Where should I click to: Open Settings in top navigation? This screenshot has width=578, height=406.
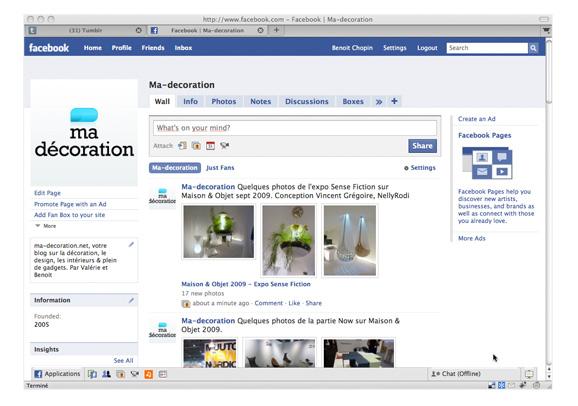[x=394, y=48]
